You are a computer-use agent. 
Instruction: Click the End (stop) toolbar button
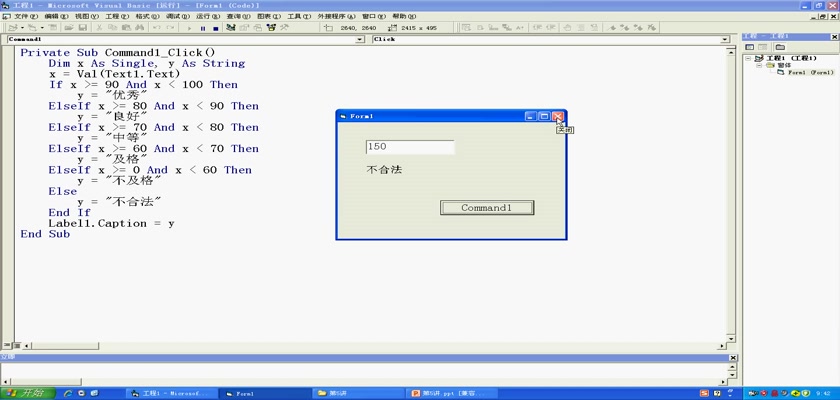[215, 28]
